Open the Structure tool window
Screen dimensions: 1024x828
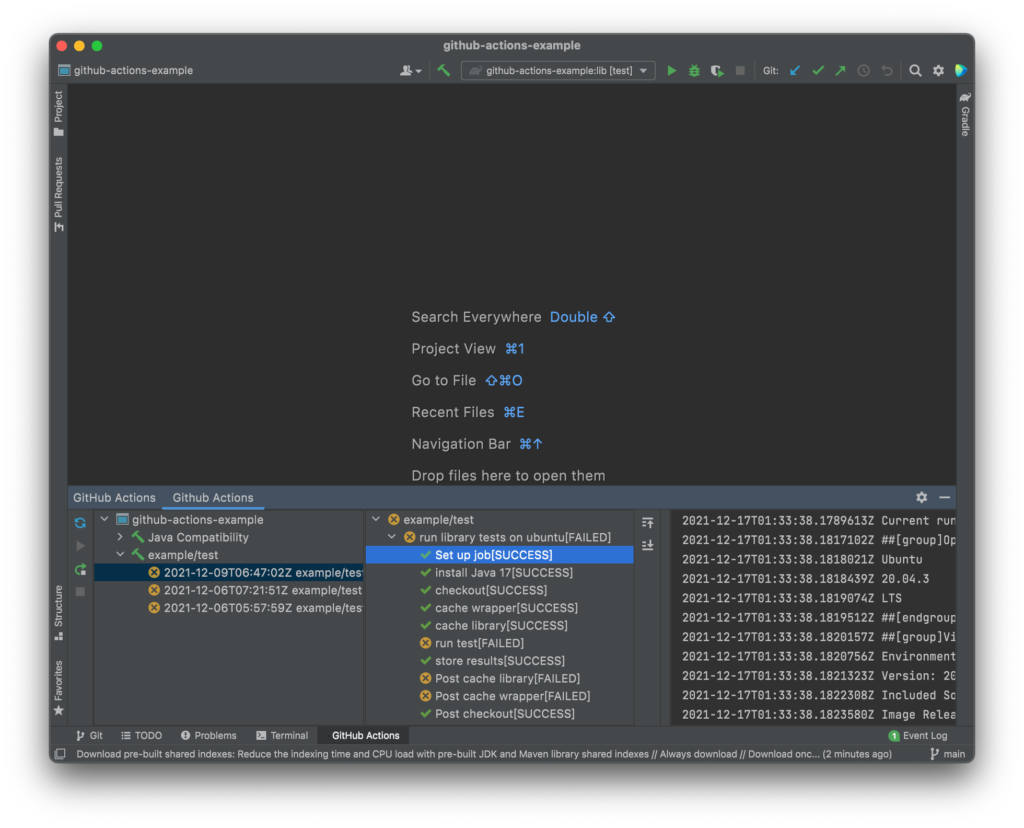tap(59, 613)
